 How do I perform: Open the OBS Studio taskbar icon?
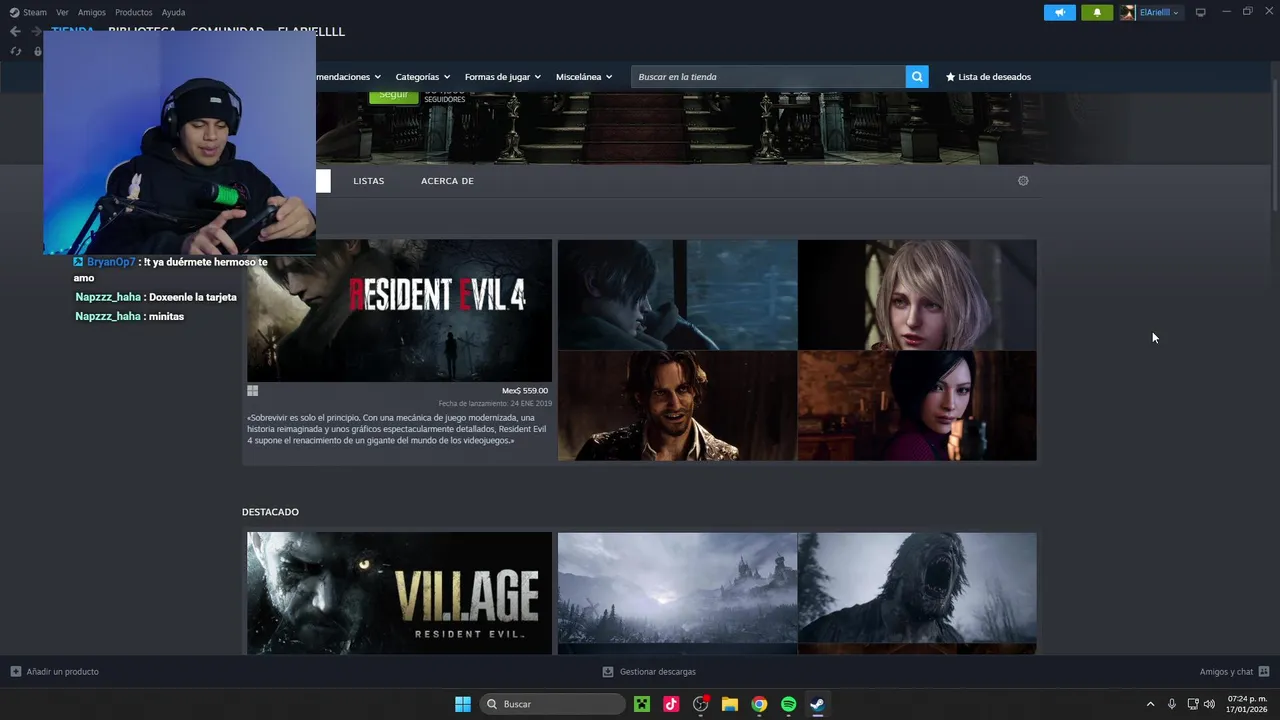pyautogui.click(x=701, y=704)
